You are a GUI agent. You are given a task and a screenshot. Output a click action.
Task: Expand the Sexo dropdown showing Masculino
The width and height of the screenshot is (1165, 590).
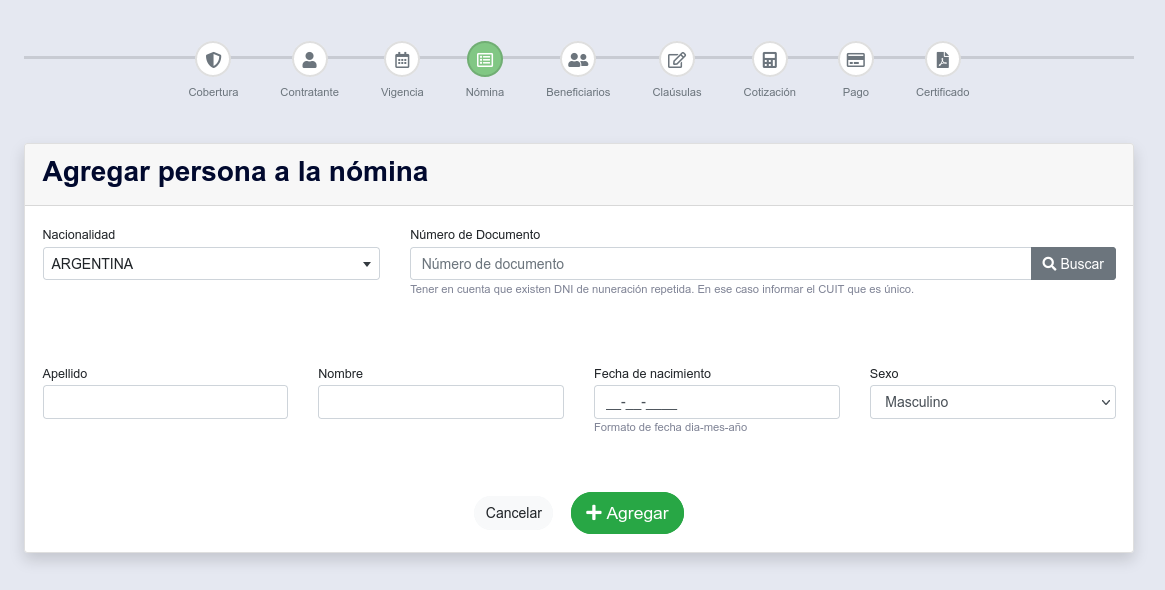click(x=992, y=402)
